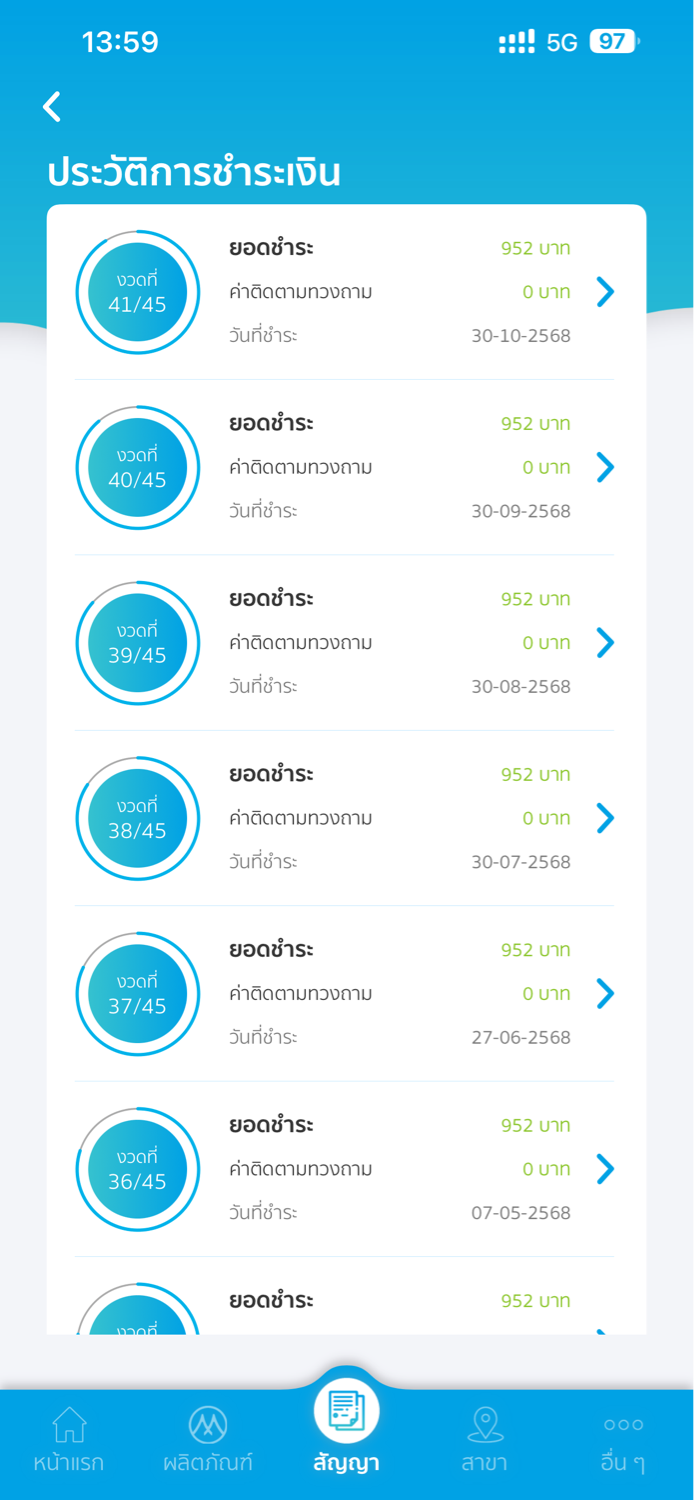This screenshot has width=694, height=1500.
Task: Switch to the ผลิตภัณฑ์ tab label
Action: pos(208,1463)
